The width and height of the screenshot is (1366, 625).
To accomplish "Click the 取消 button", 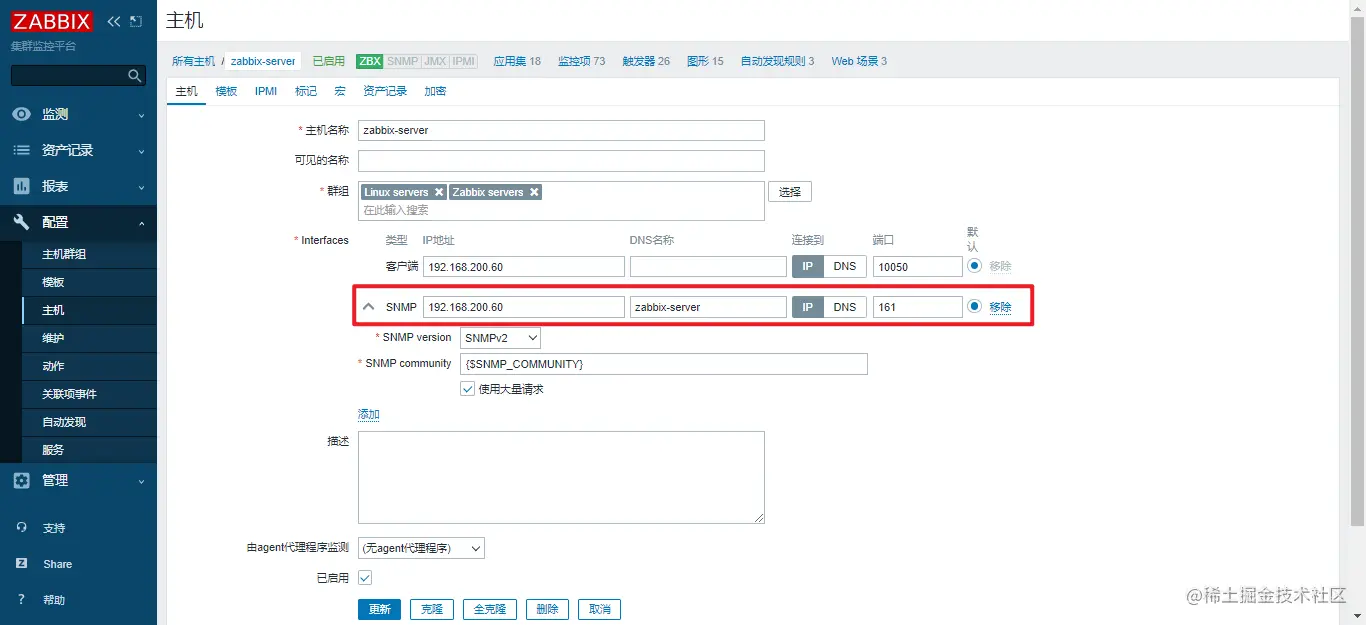I will (x=600, y=609).
